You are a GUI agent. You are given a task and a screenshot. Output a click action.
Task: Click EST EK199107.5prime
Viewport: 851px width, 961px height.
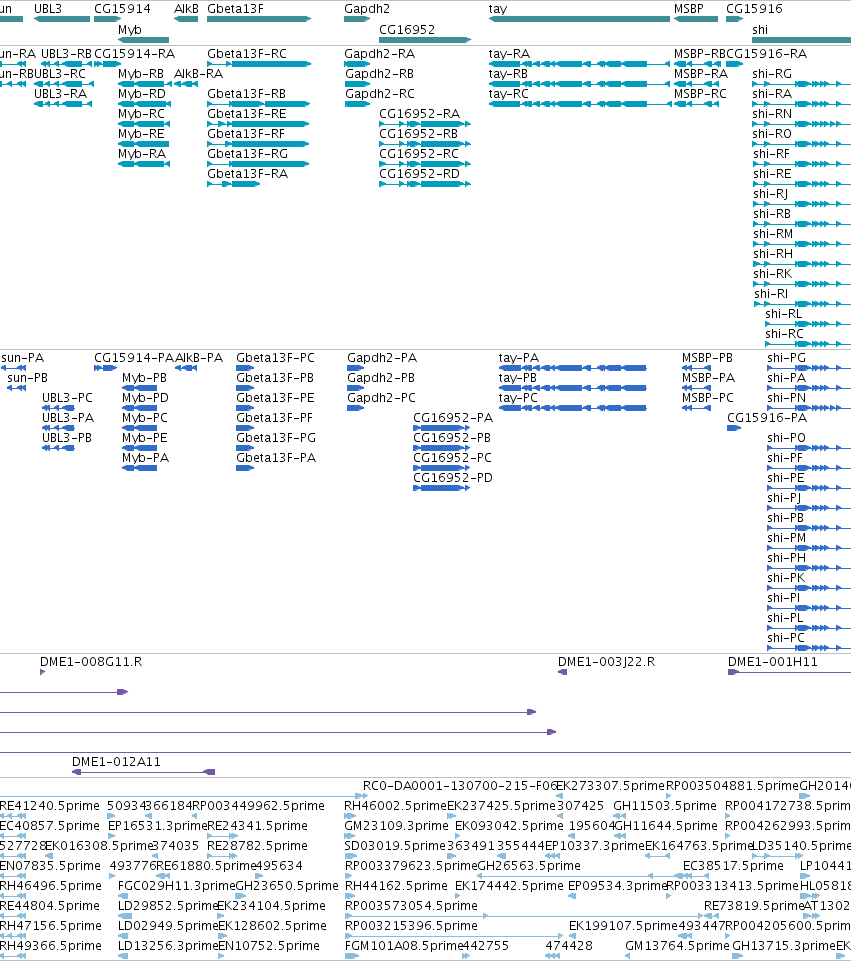[x=623, y=925]
